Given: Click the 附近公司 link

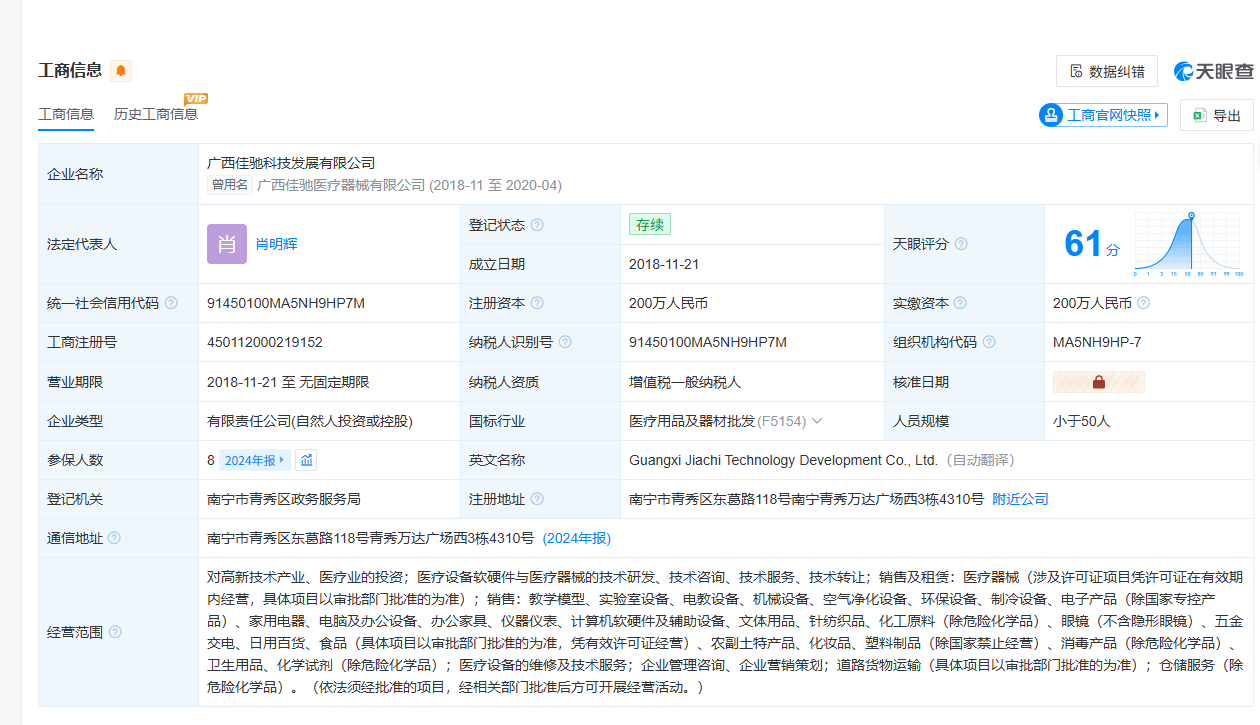Looking at the screenshot, I should click(1020, 499).
